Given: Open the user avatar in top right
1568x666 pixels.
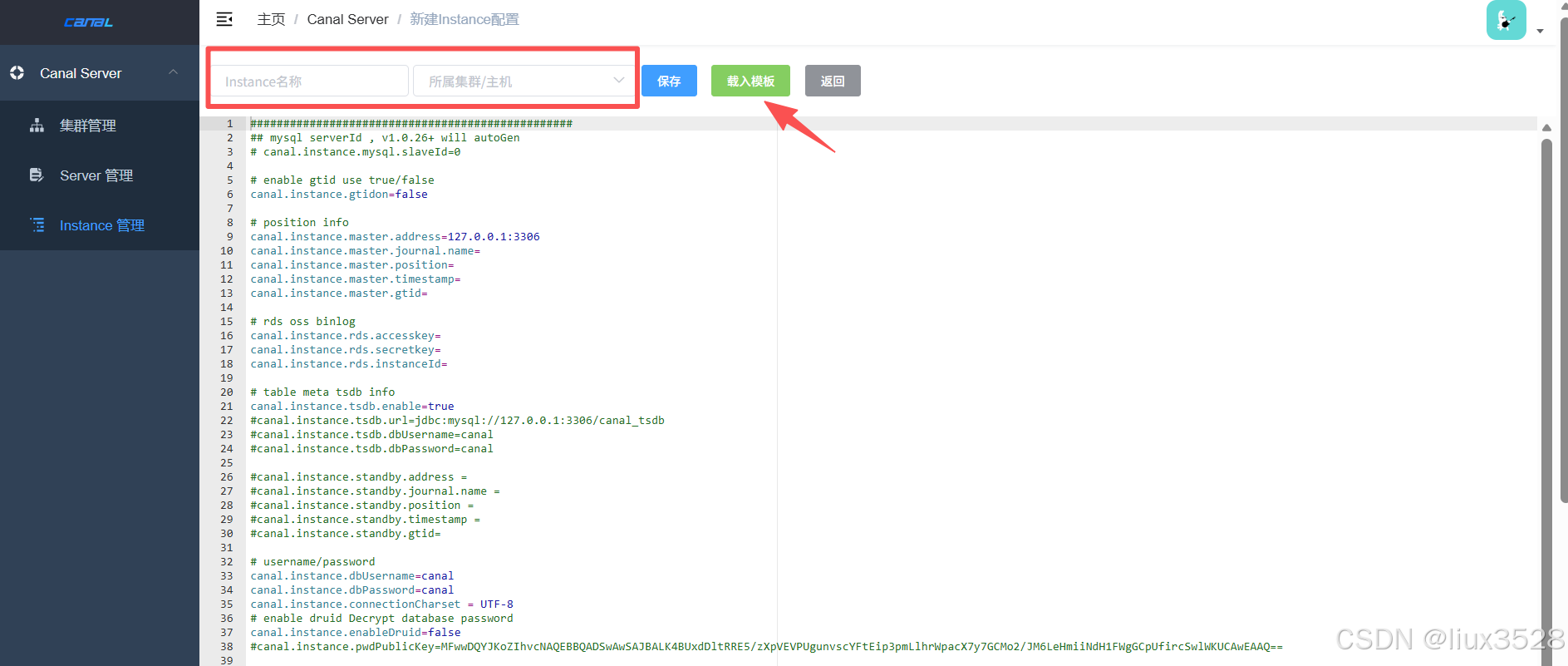Looking at the screenshot, I should point(1506,20).
